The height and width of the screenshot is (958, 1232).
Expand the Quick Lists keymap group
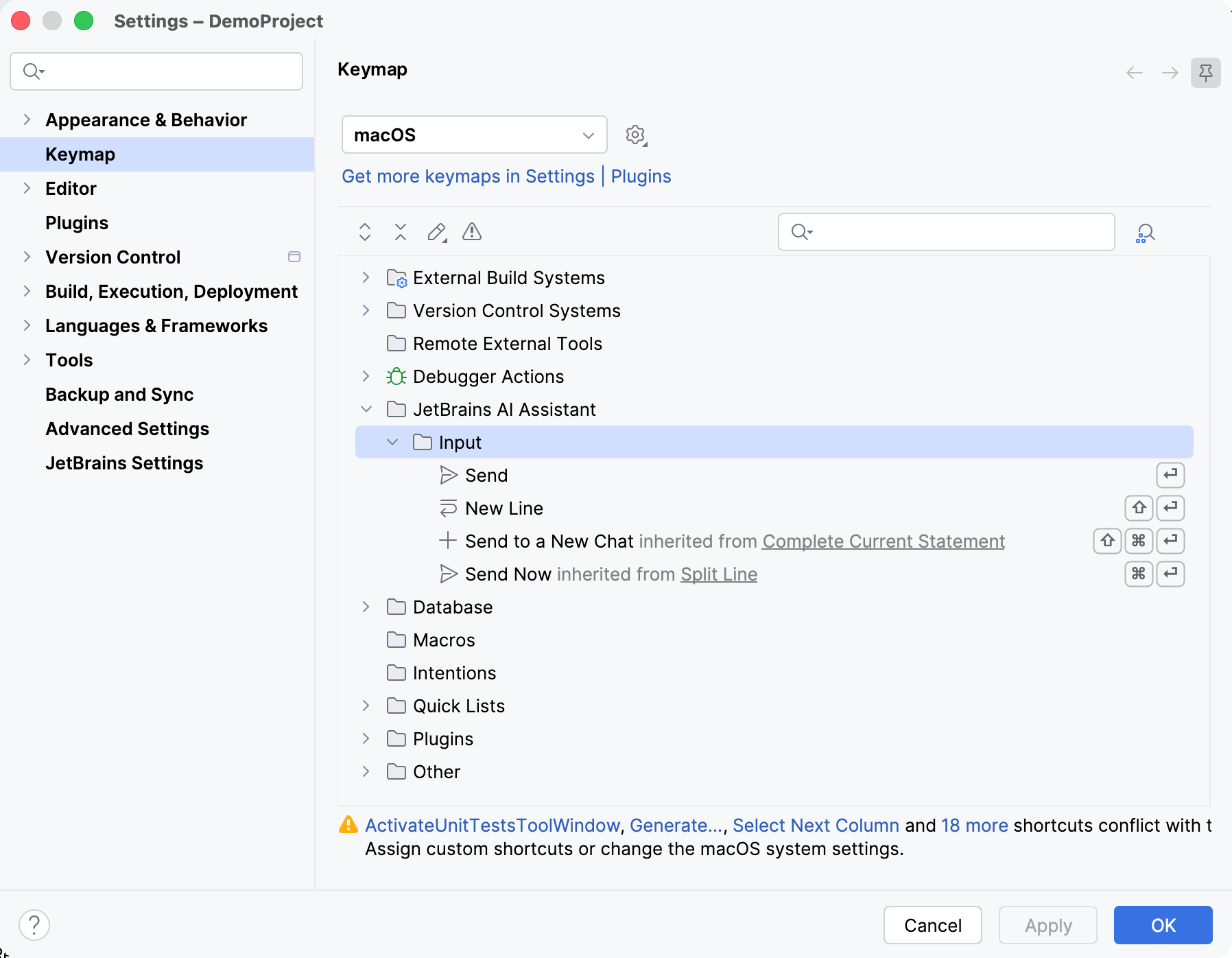pyautogui.click(x=366, y=705)
